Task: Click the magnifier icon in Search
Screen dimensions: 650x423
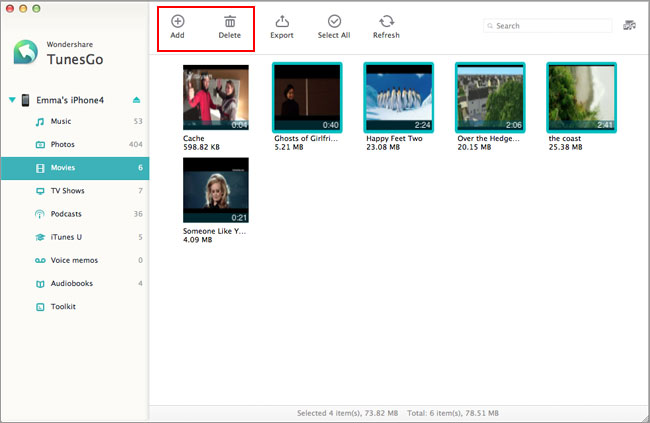Action: pyautogui.click(x=490, y=26)
